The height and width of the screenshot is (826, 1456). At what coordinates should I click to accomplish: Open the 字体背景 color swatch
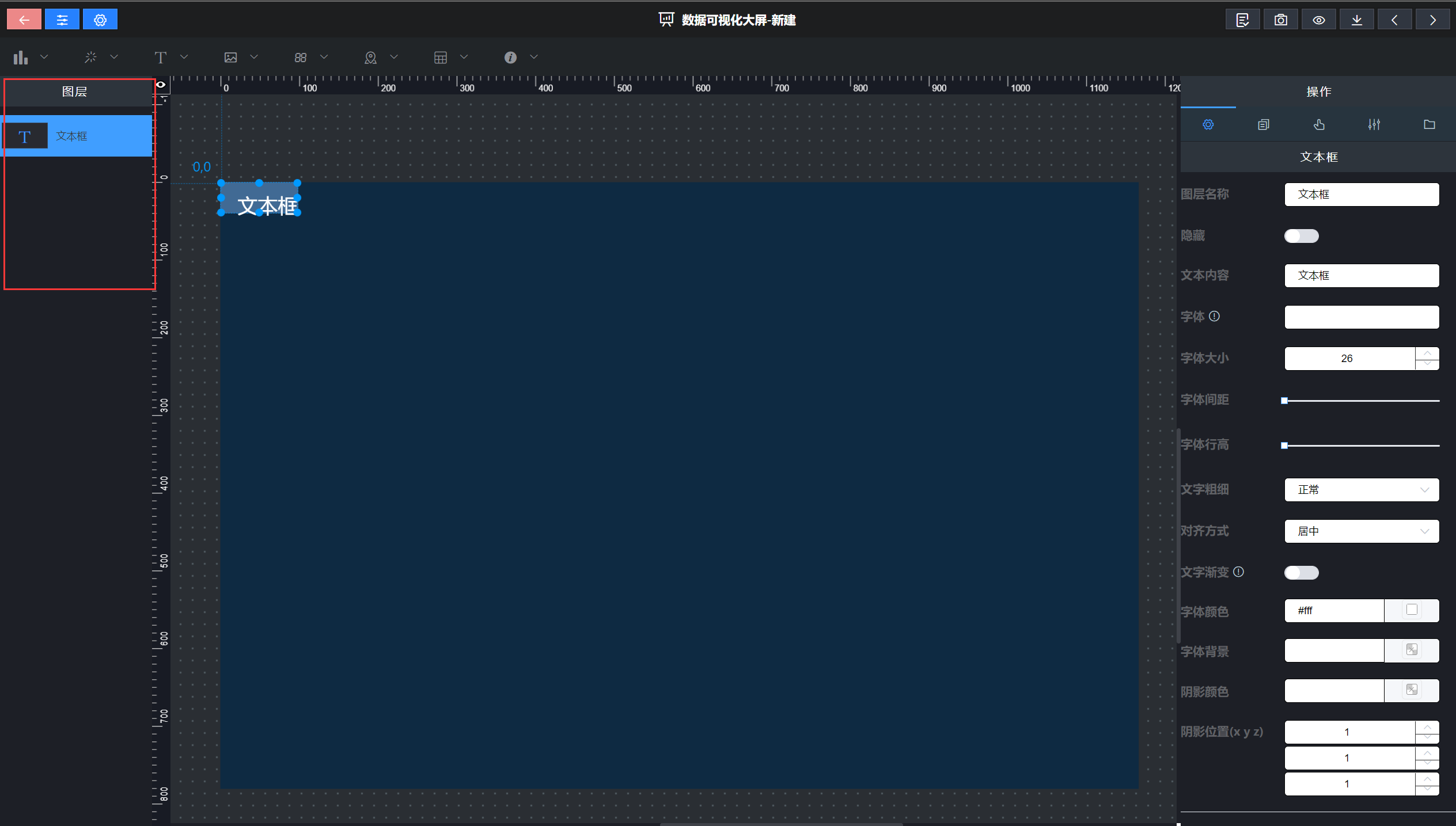(1412, 650)
